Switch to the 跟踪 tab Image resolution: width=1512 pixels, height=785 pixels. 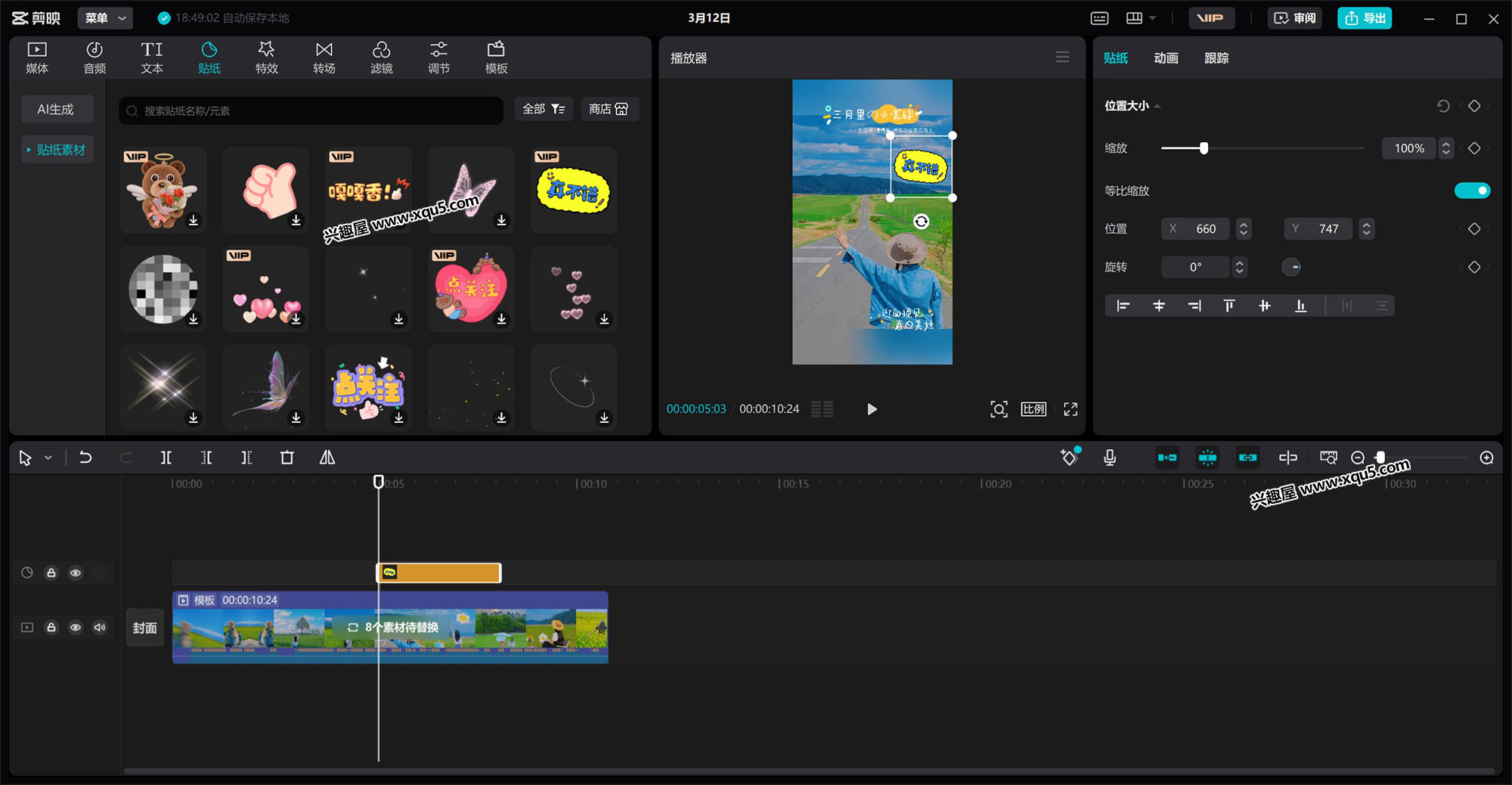tap(1216, 58)
